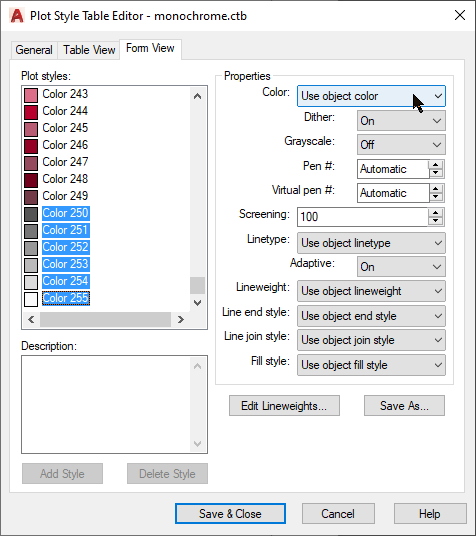Viewport: 476px width, 536px height.
Task: Expand the Color dropdown showing Use object color
Action: point(371,96)
